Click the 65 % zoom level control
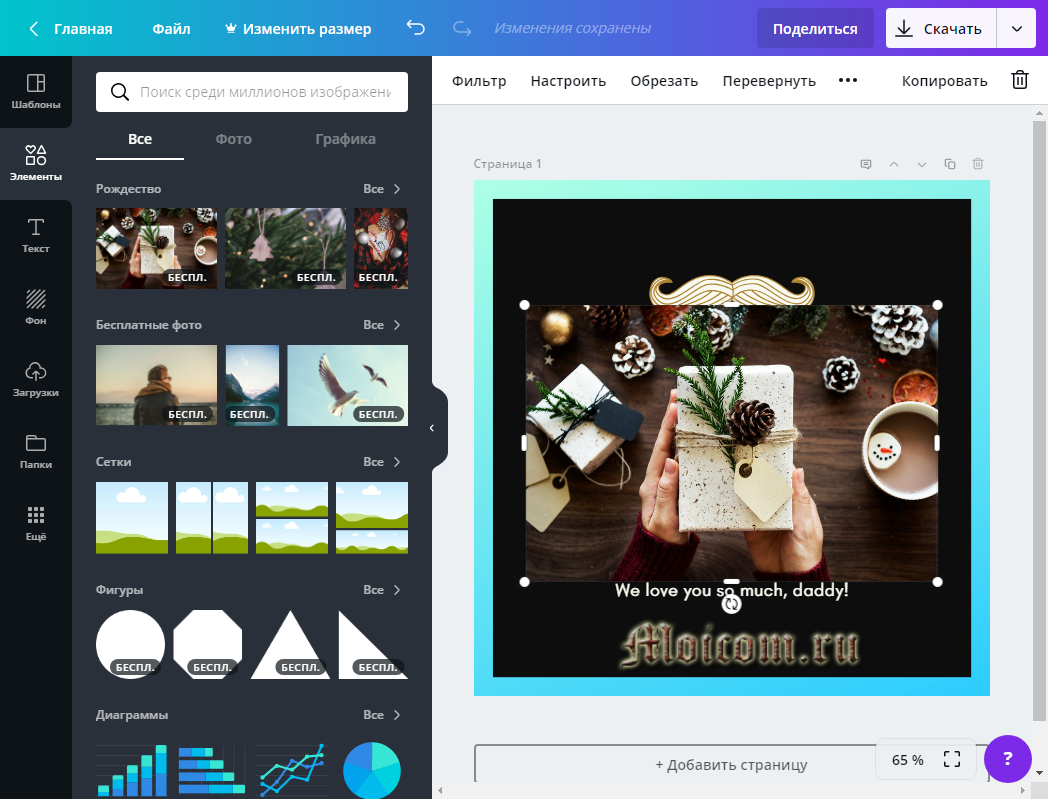This screenshot has width=1048, height=799. pos(908,760)
